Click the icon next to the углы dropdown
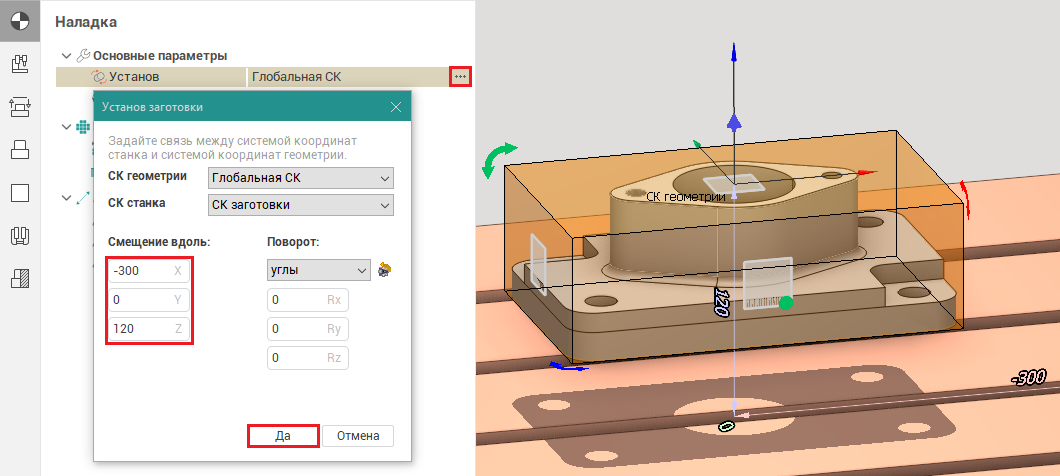Screen dimensions: 1060x476 click(384, 270)
